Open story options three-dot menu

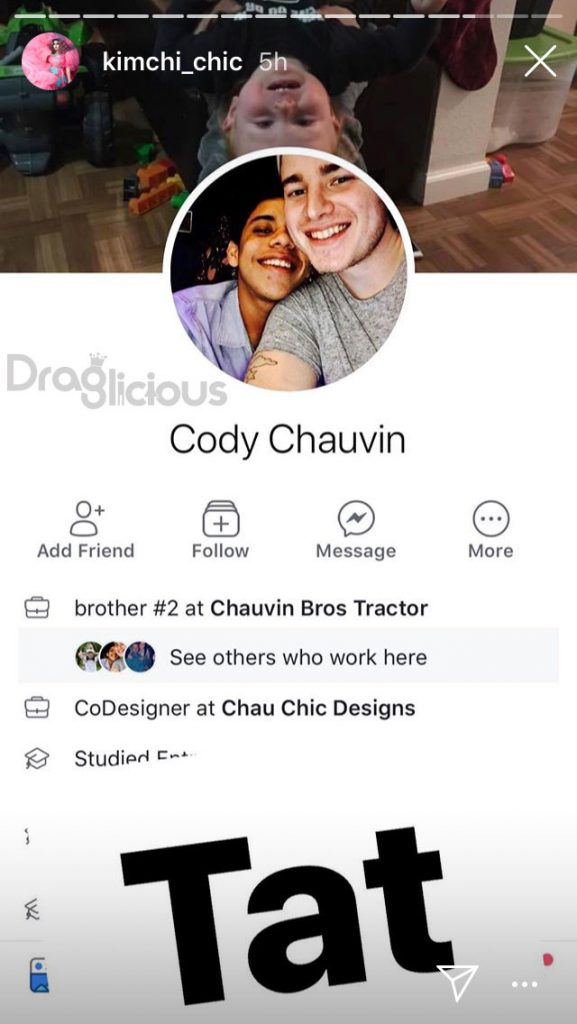pyautogui.click(x=524, y=984)
